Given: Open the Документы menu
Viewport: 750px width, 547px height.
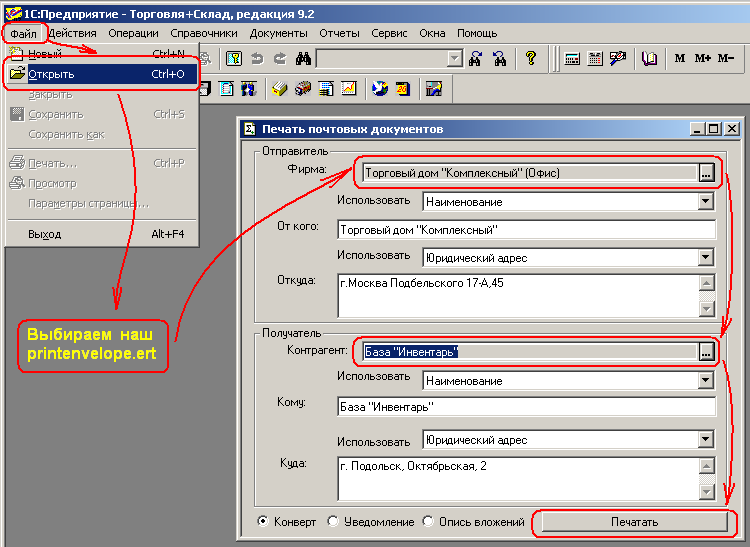Looking at the screenshot, I should pyautogui.click(x=278, y=33).
